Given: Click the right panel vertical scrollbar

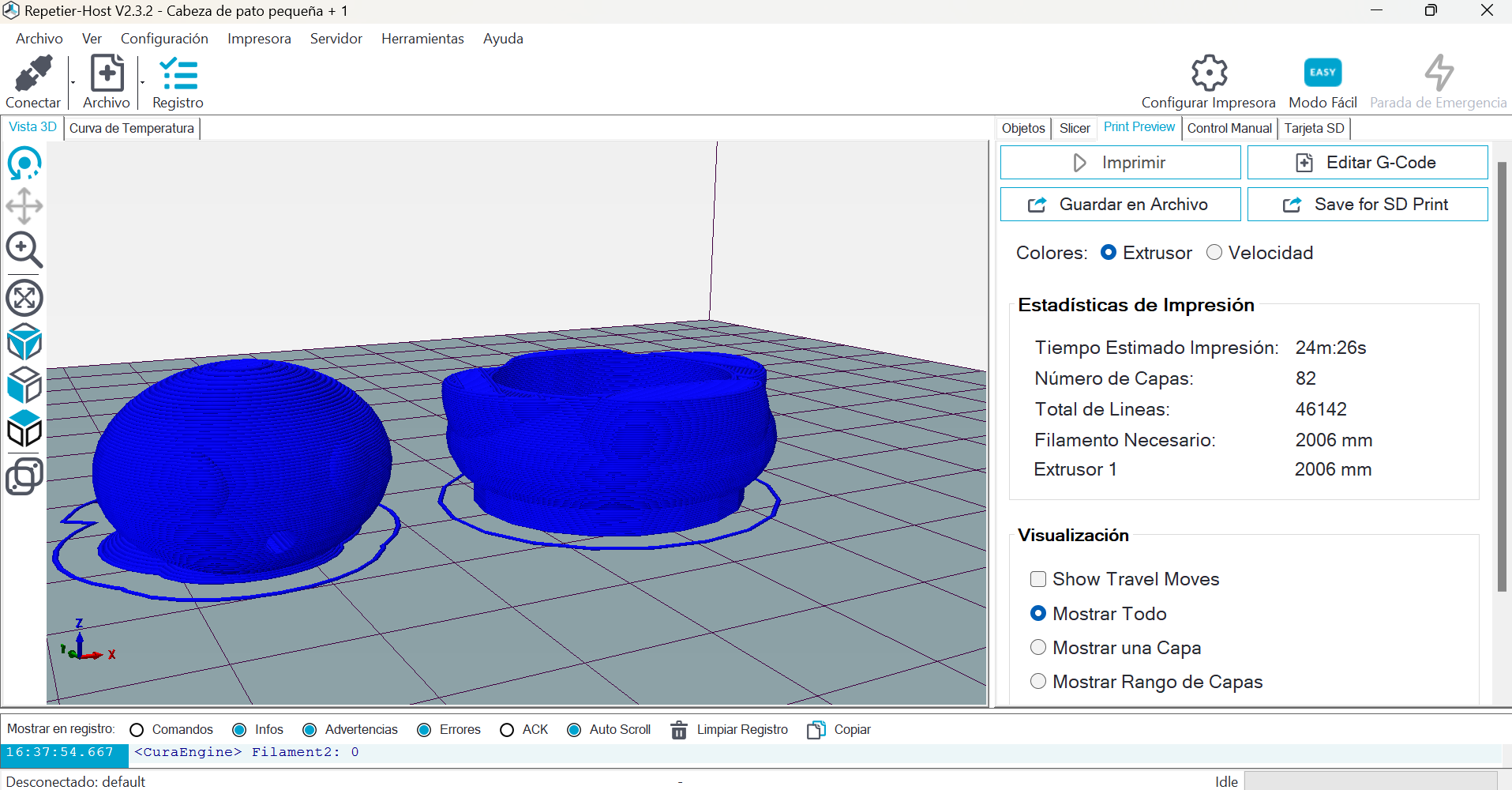Looking at the screenshot, I should coord(1502,376).
